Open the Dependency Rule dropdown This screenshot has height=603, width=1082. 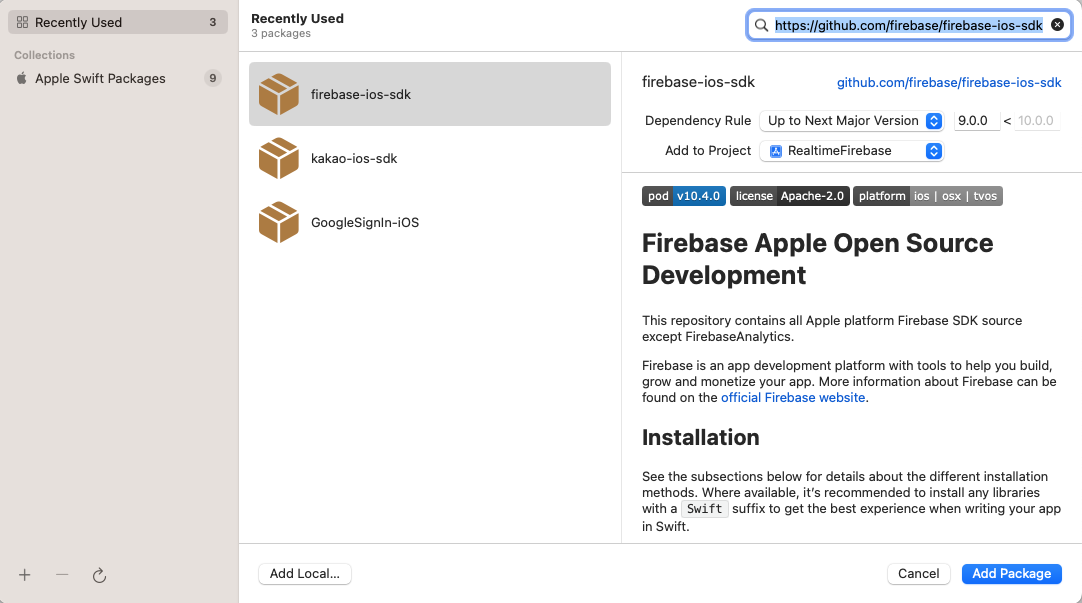(851, 121)
